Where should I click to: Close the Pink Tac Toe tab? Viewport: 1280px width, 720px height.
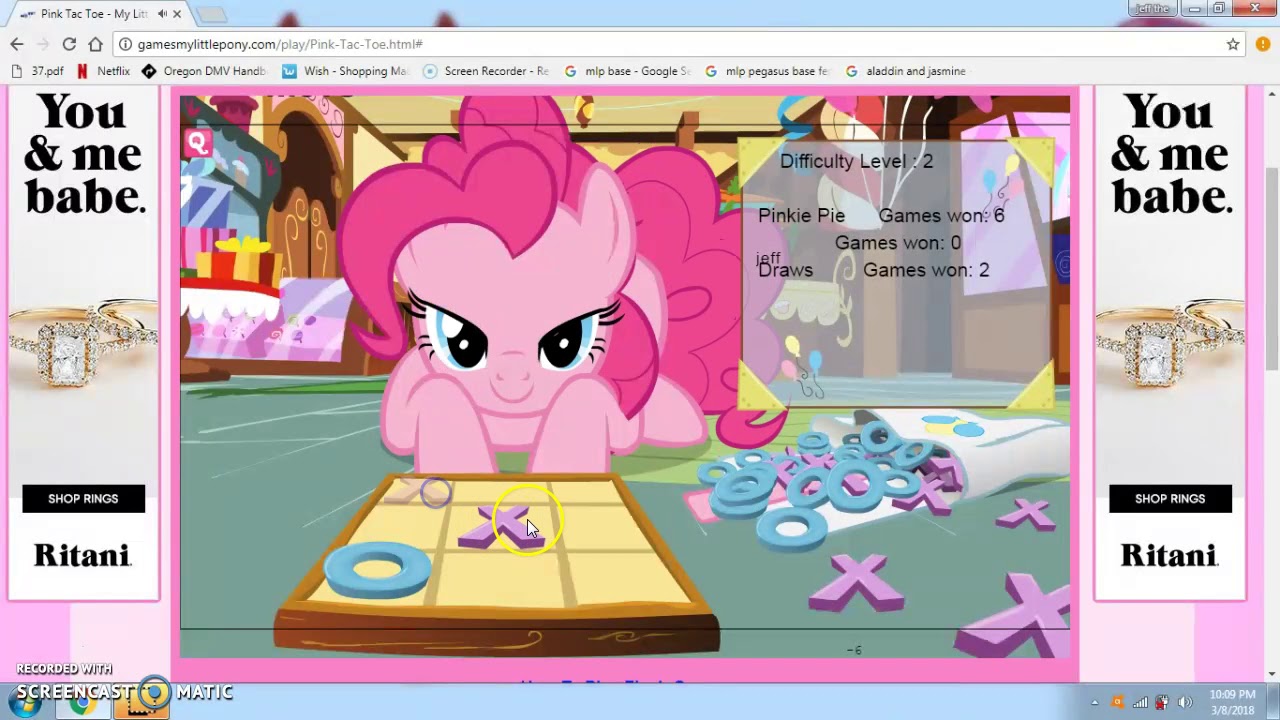tap(178, 14)
